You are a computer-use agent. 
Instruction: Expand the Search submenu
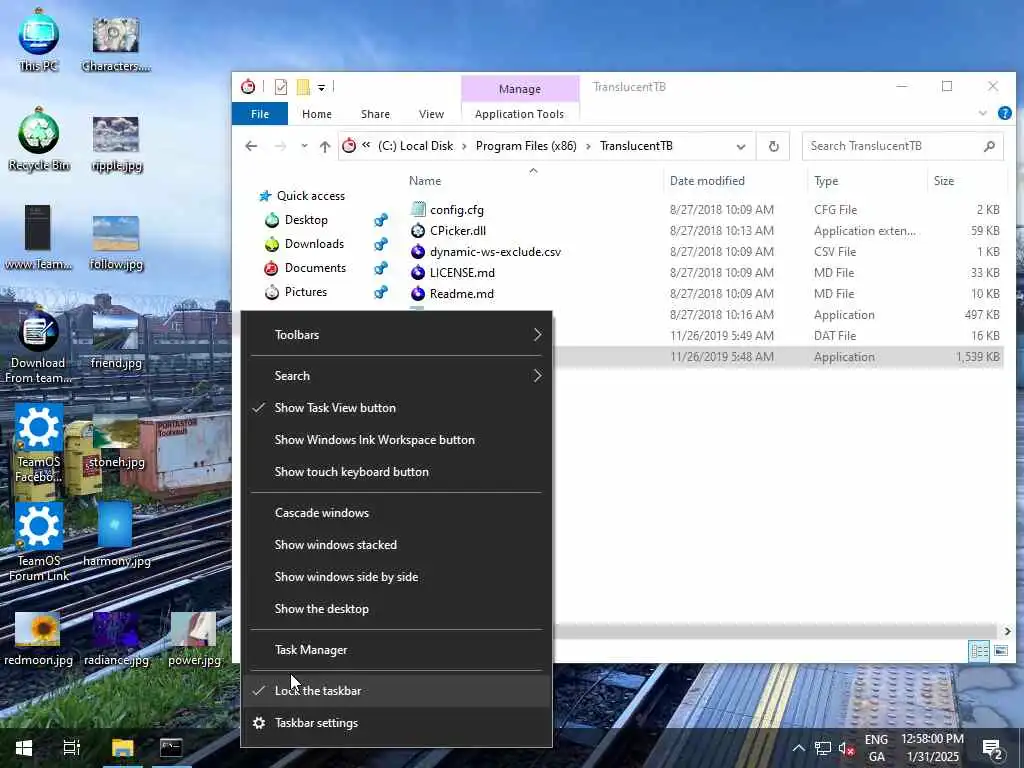point(396,376)
